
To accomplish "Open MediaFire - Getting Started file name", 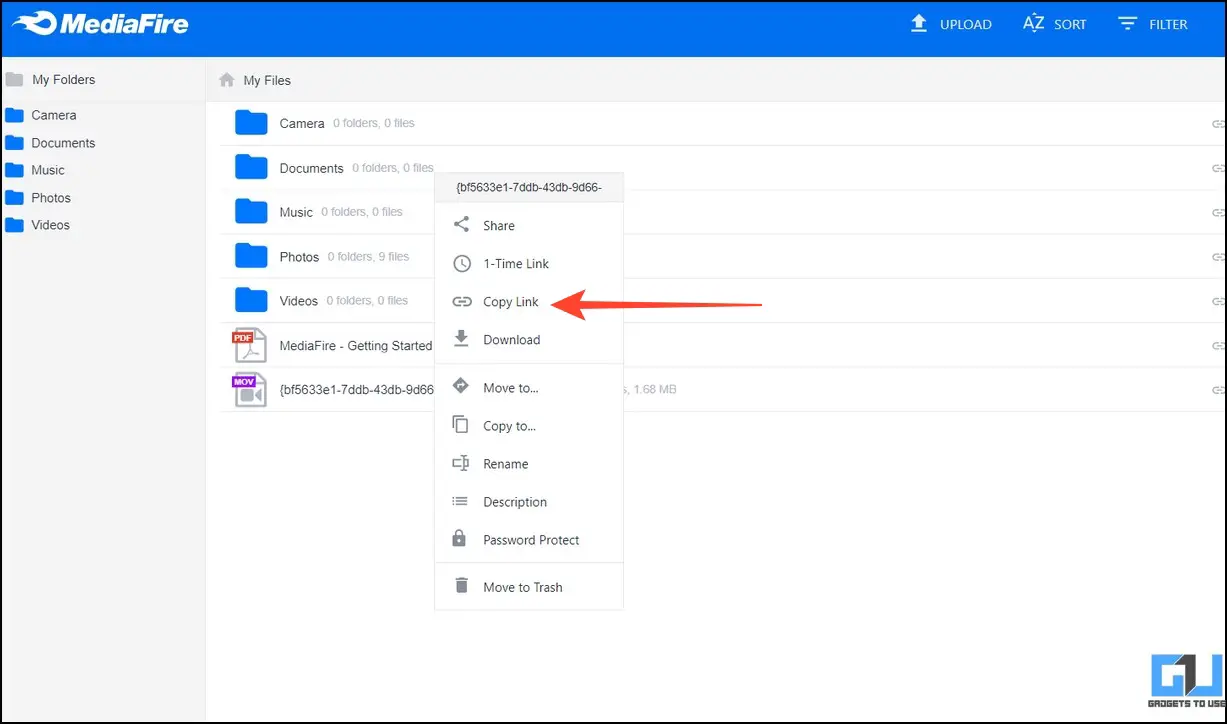I will [356, 346].
